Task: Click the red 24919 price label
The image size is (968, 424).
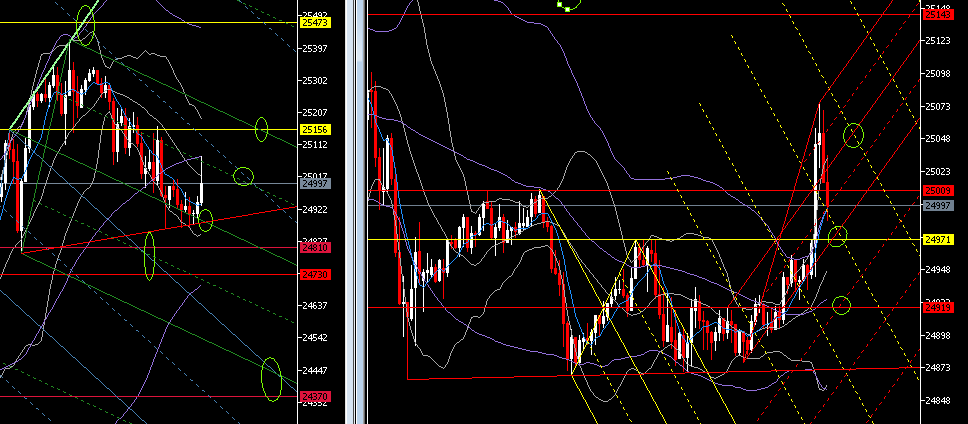Action: [938, 307]
